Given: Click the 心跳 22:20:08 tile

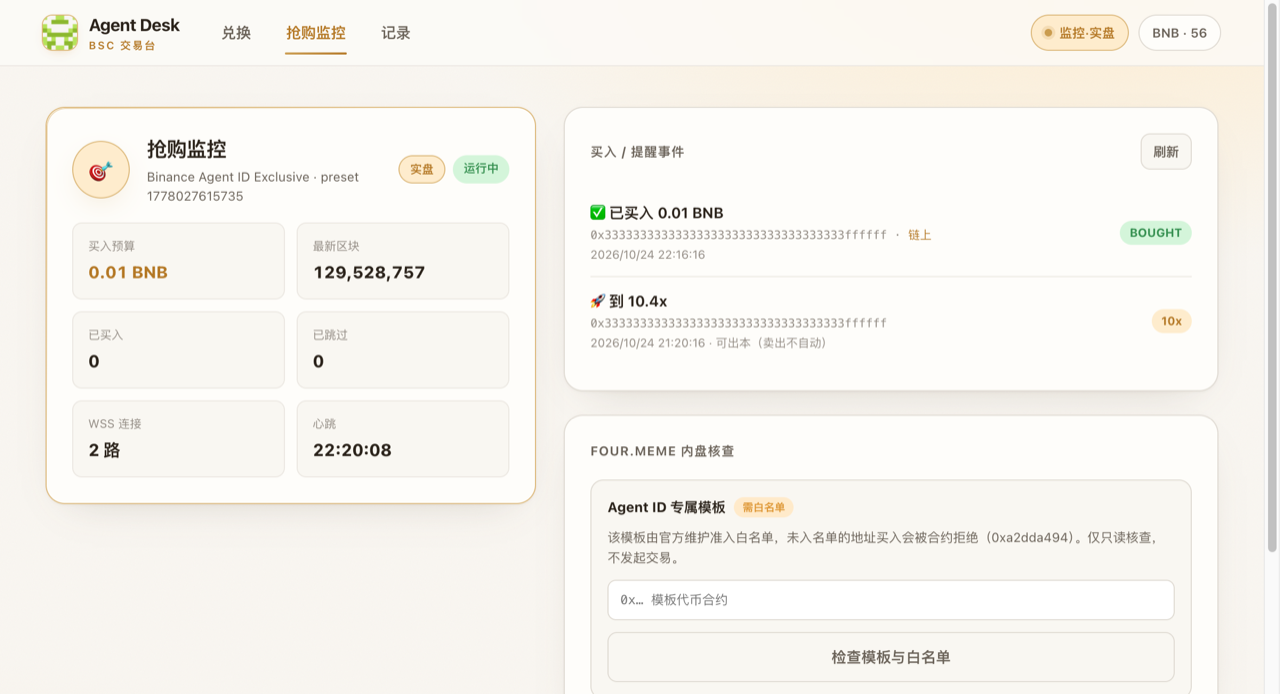Looking at the screenshot, I should (403, 439).
